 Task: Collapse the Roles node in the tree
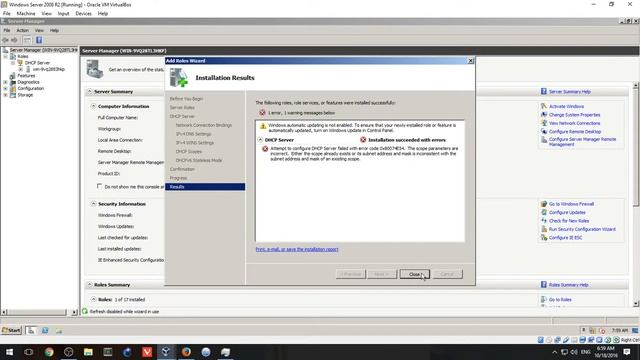coord(6,56)
